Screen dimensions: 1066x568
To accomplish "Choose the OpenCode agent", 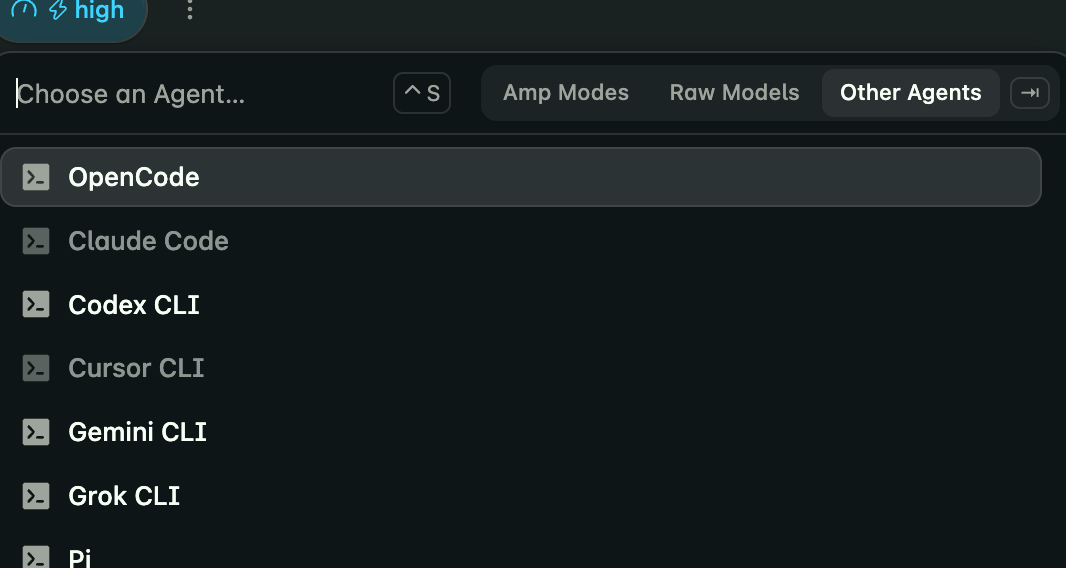I will pyautogui.click(x=521, y=177).
